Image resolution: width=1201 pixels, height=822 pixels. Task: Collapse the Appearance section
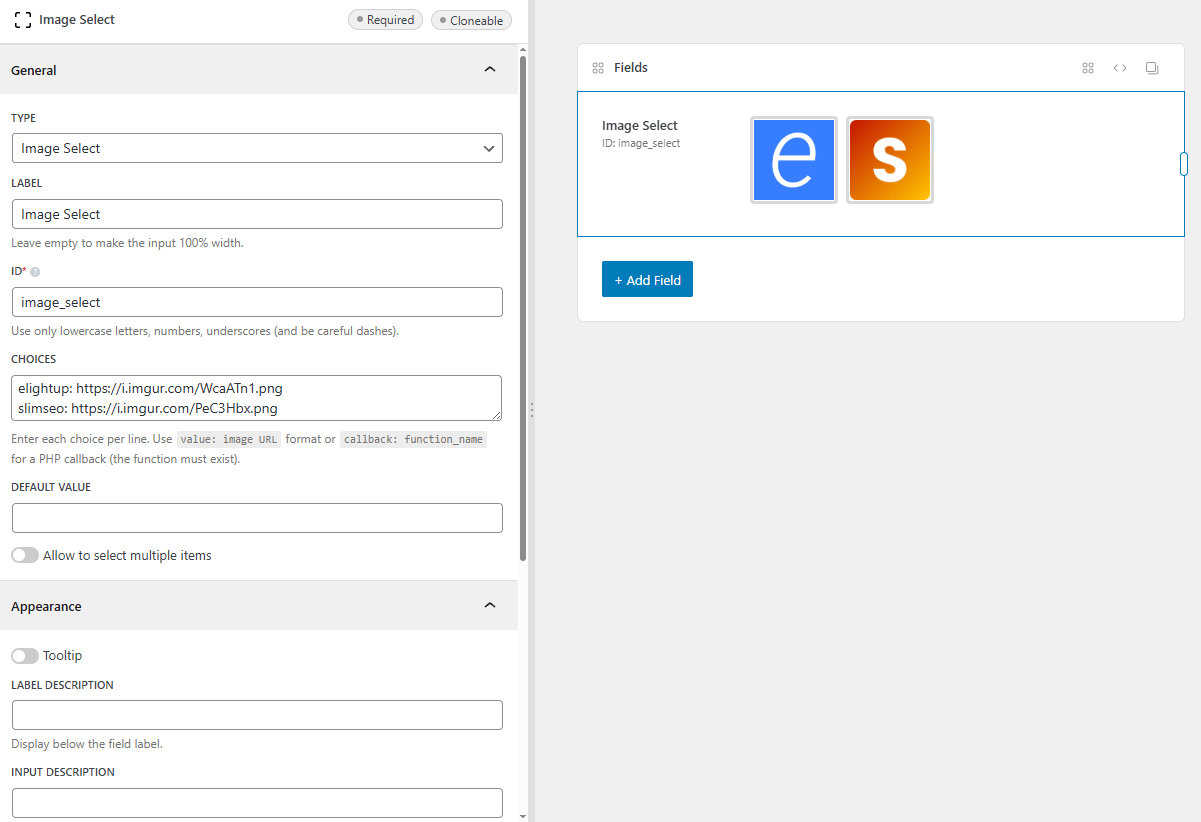click(489, 606)
